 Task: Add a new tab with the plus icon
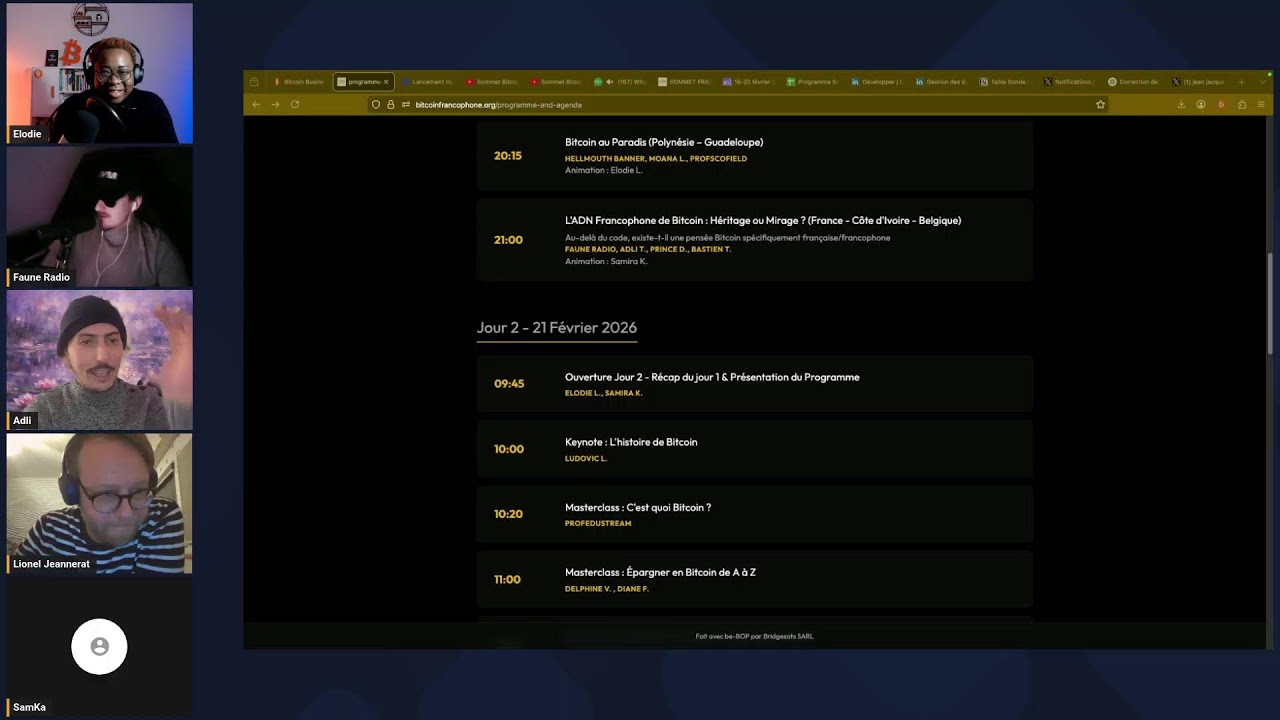tap(1241, 82)
